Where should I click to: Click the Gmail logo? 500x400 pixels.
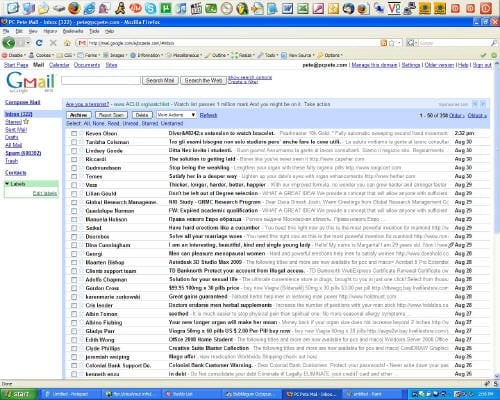[x=30, y=82]
